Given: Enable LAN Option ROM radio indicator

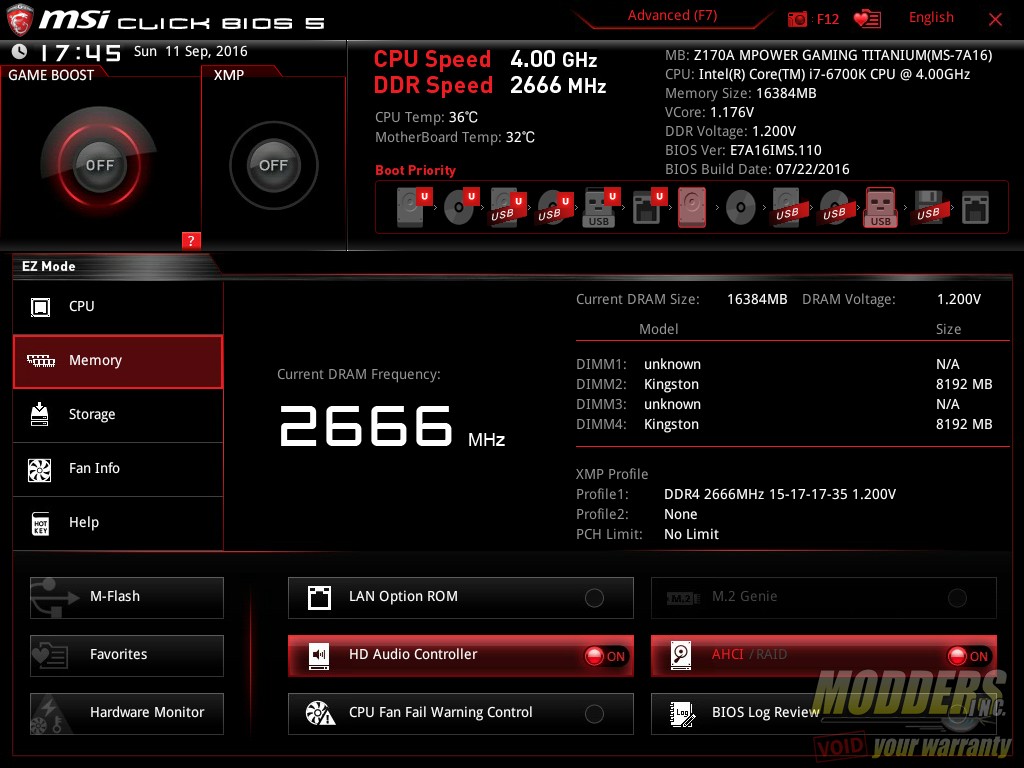Looking at the screenshot, I should 594,598.
